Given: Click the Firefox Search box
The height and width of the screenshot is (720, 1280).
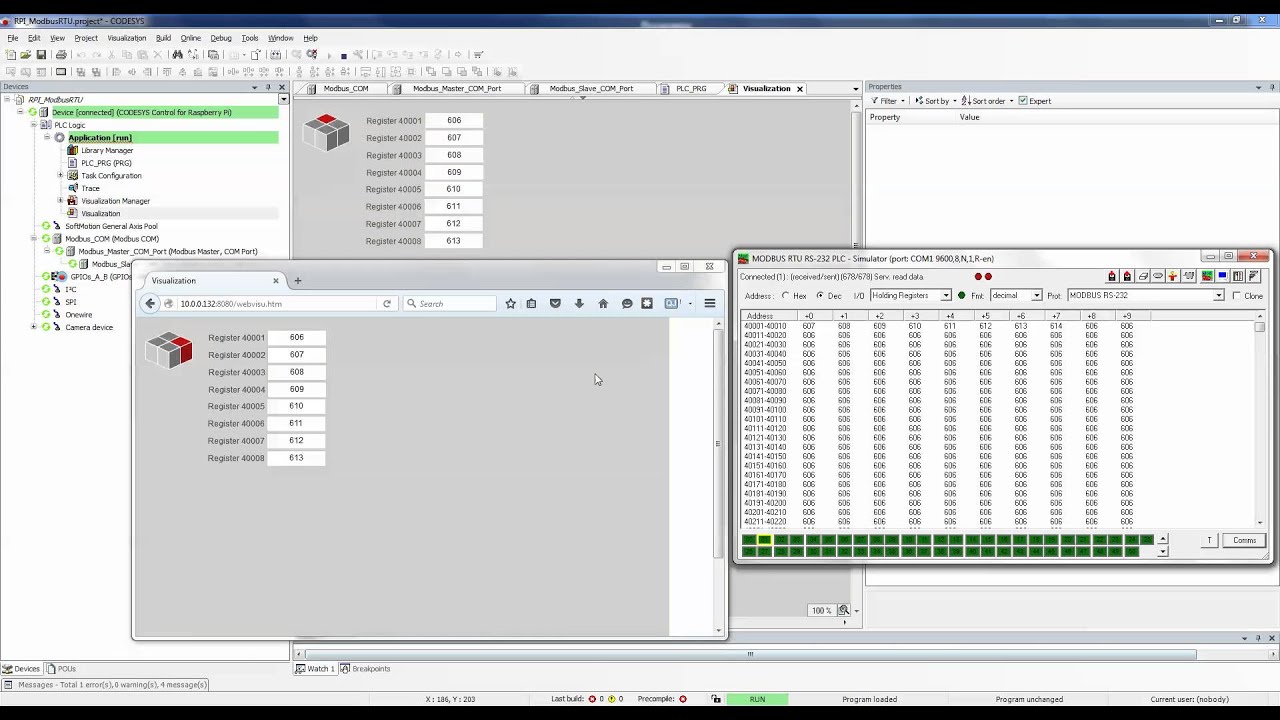Looking at the screenshot, I should [x=449, y=303].
